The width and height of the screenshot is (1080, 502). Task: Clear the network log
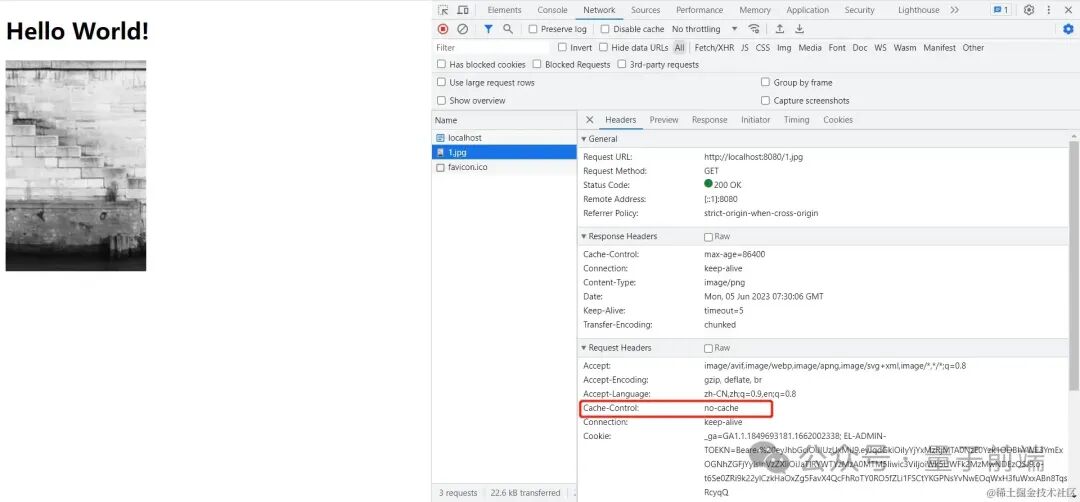click(463, 29)
